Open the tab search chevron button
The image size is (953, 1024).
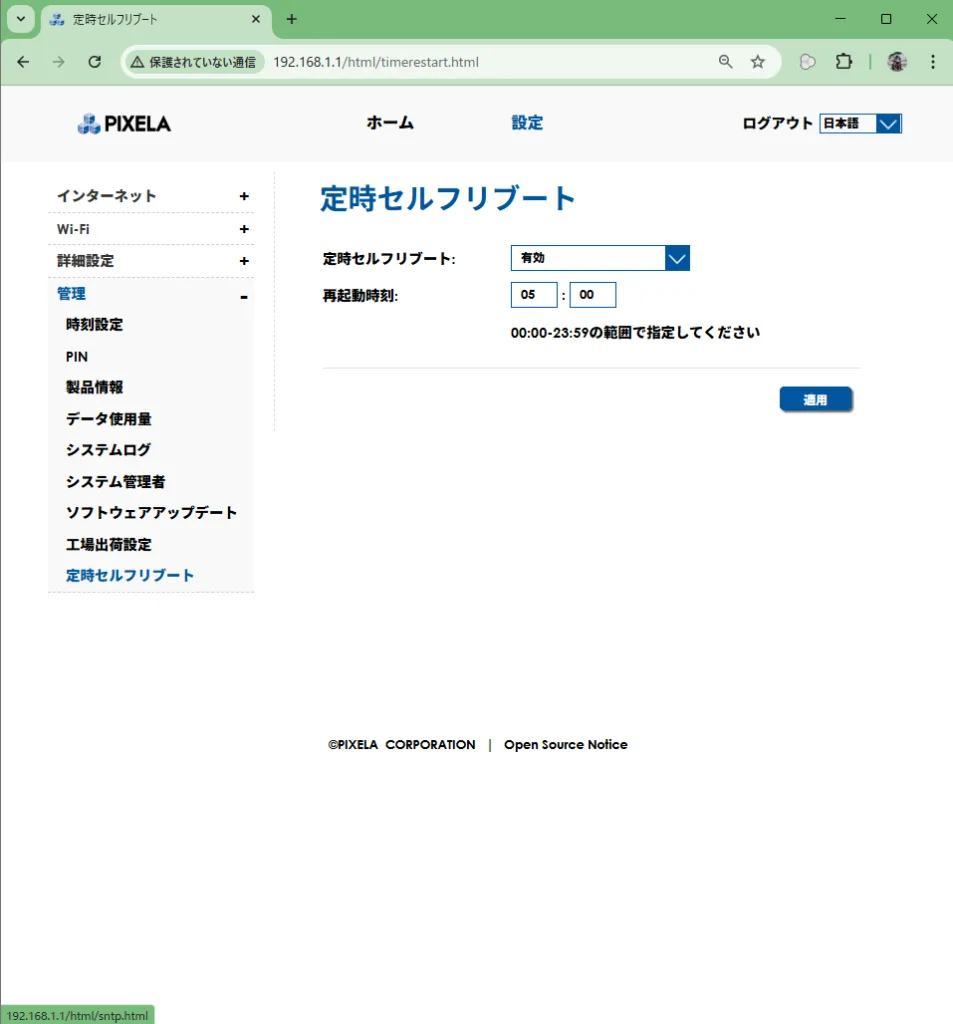pyautogui.click(x=21, y=19)
